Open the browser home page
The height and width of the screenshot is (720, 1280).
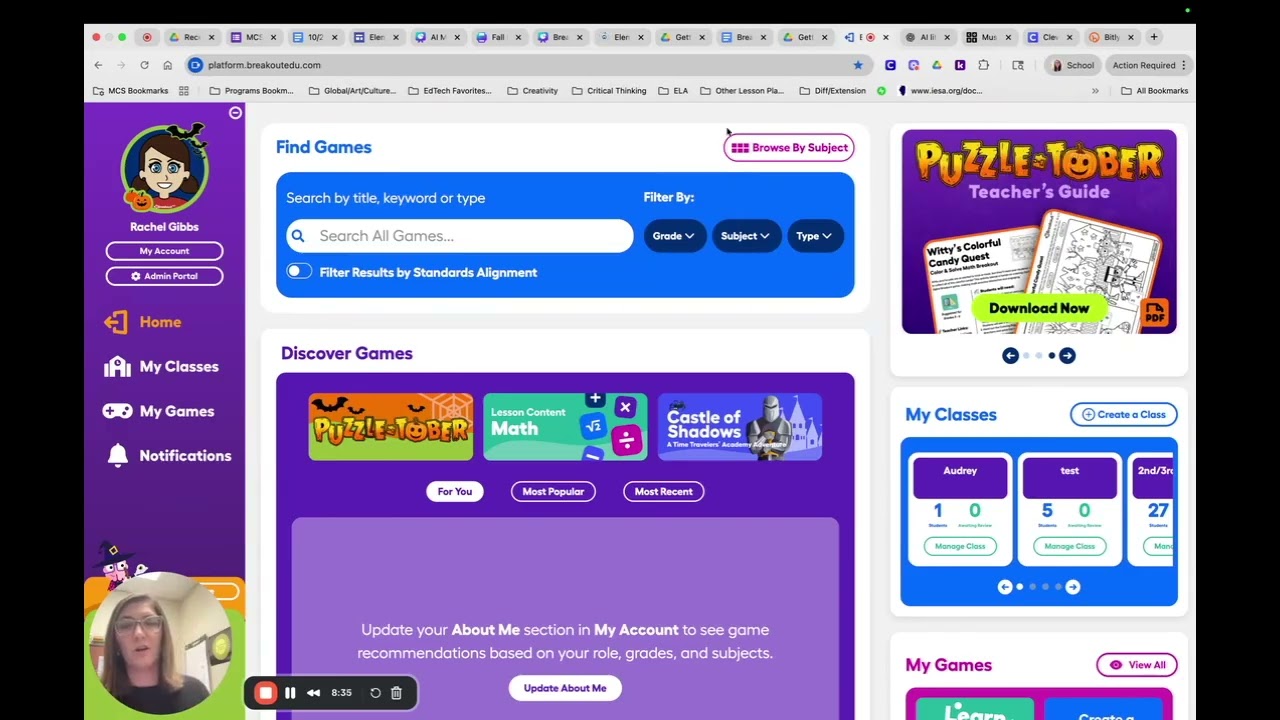pos(167,65)
